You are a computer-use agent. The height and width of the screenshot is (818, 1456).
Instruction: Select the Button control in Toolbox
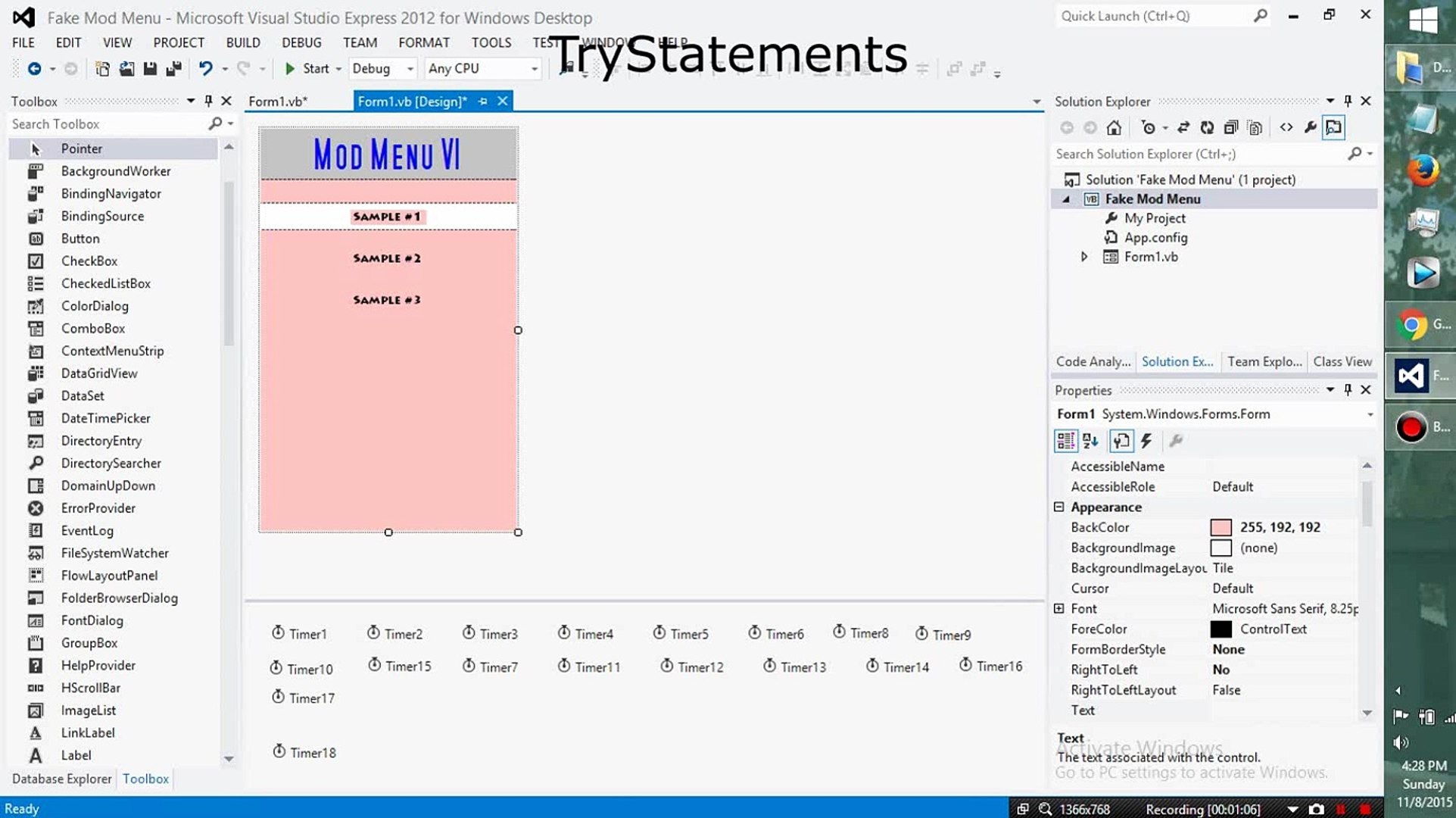[80, 239]
